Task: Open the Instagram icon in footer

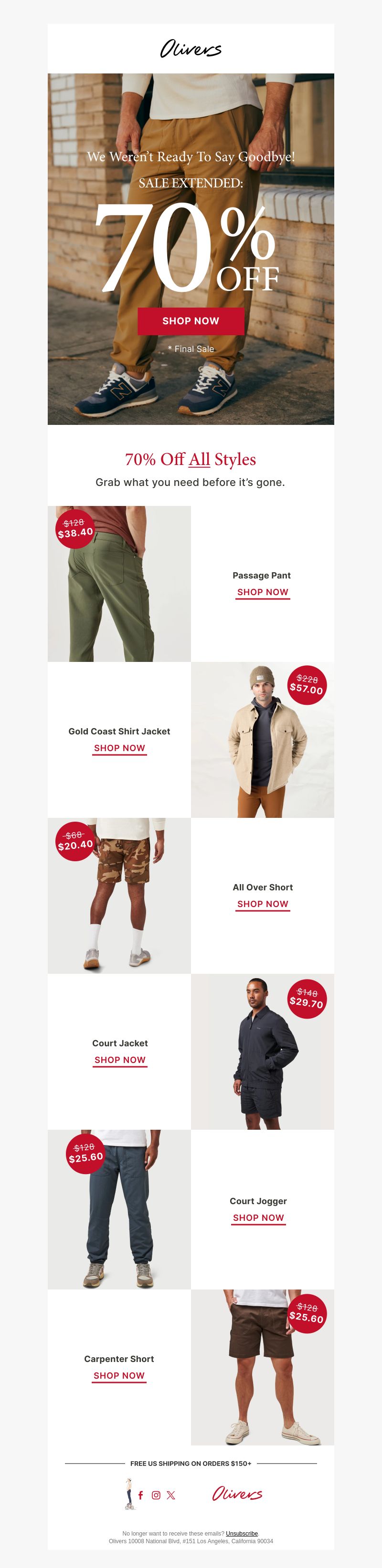Action: click(x=156, y=1495)
